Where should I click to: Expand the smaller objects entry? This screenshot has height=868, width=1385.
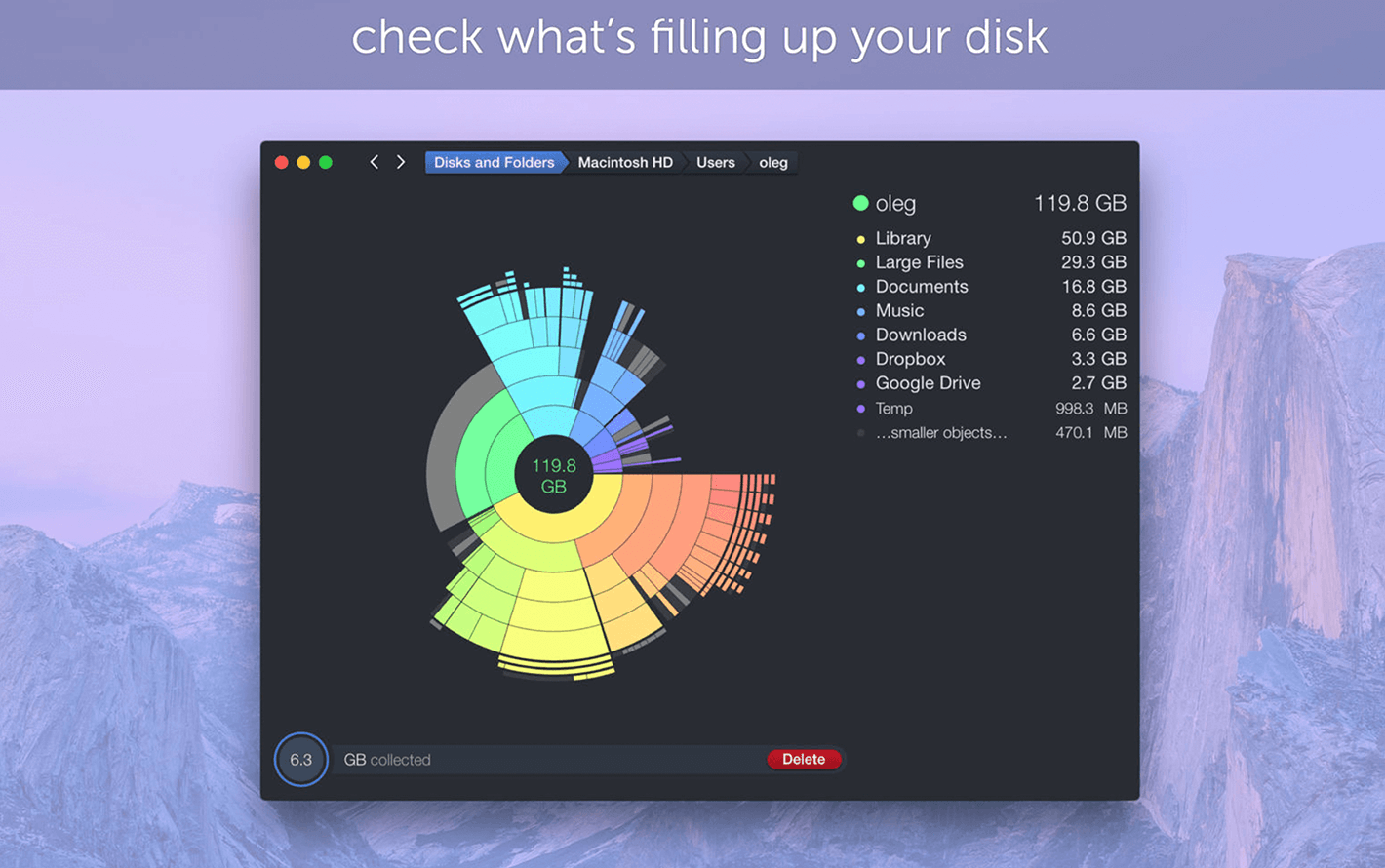point(991,432)
